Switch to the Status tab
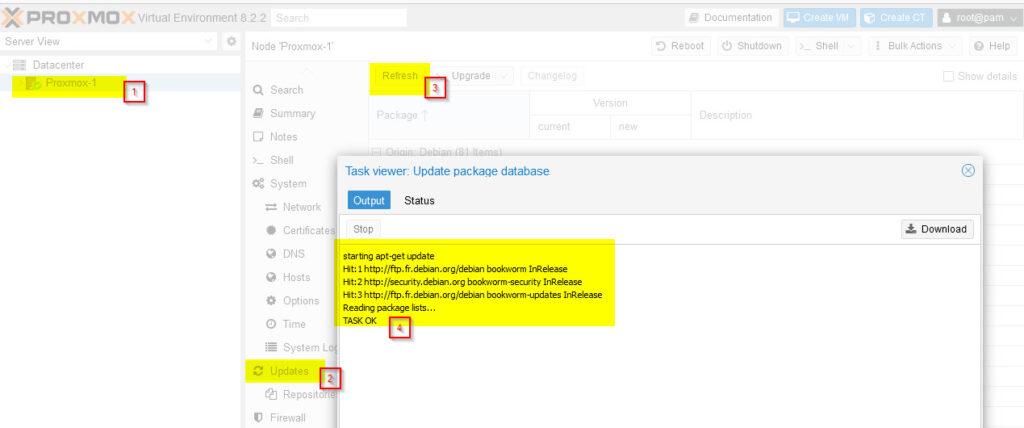The image size is (1024, 428). [x=419, y=201]
